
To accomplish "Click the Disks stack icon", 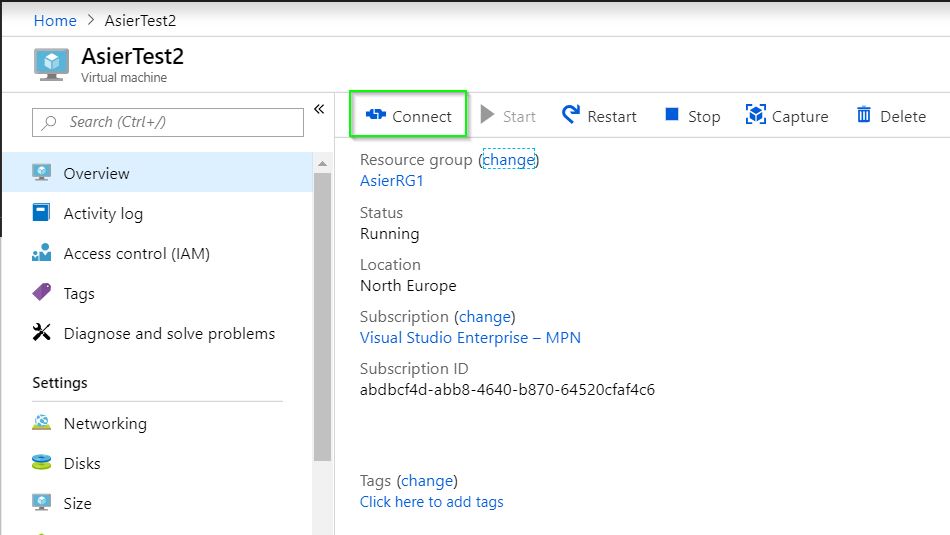I will point(42,462).
